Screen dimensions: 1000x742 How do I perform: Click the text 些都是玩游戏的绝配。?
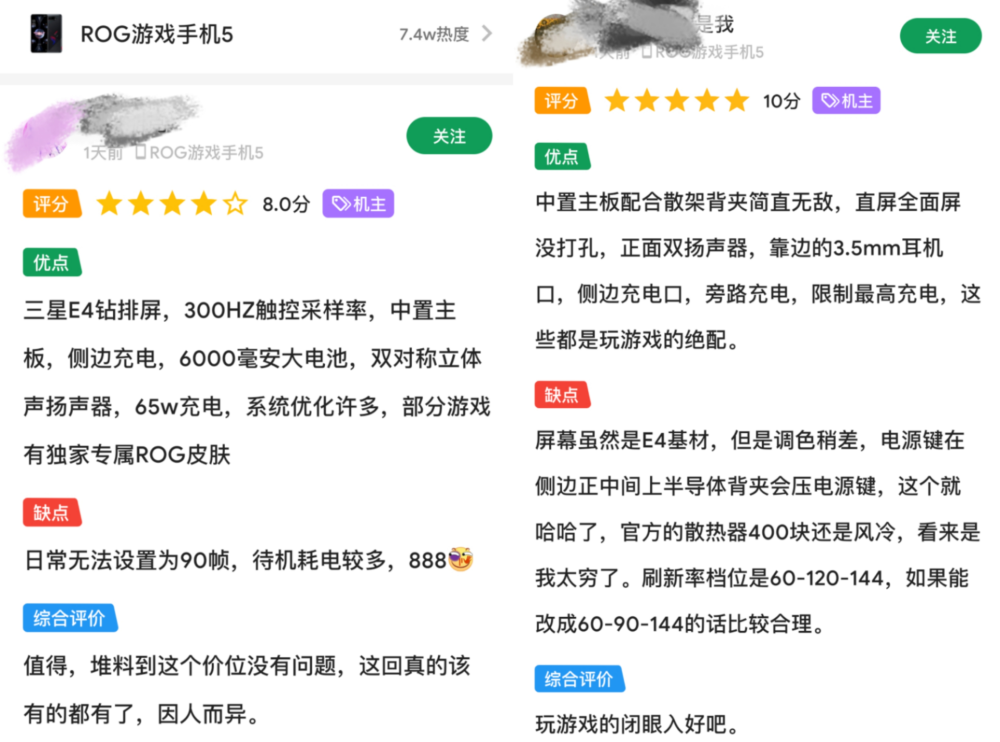pyautogui.click(x=637, y=339)
